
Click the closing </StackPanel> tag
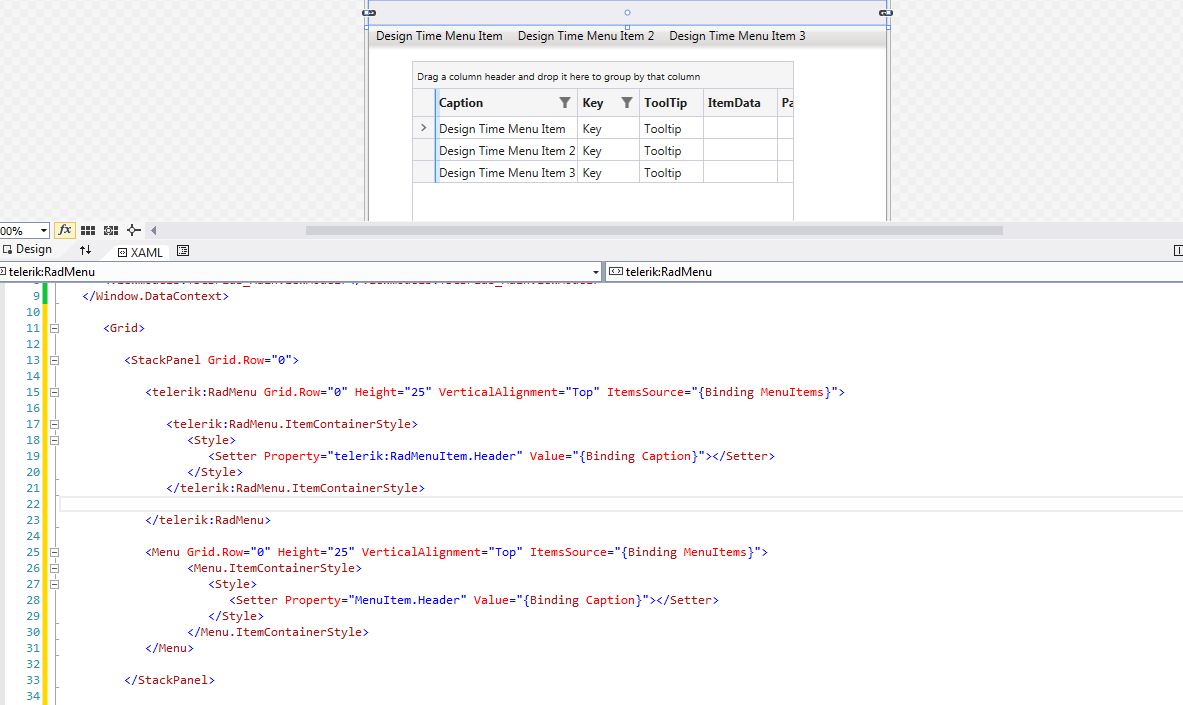(x=170, y=680)
